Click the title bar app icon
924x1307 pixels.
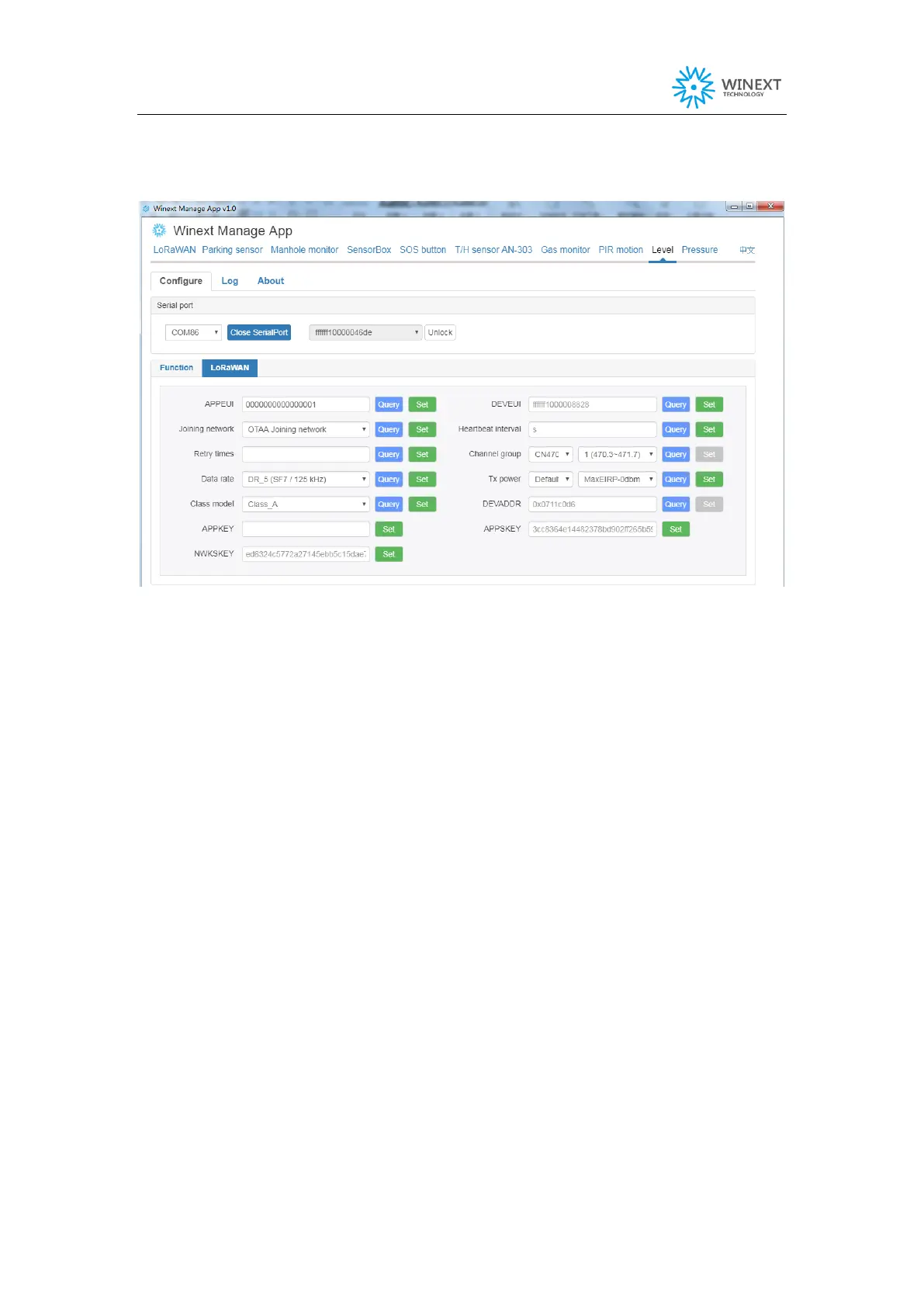pos(146,208)
